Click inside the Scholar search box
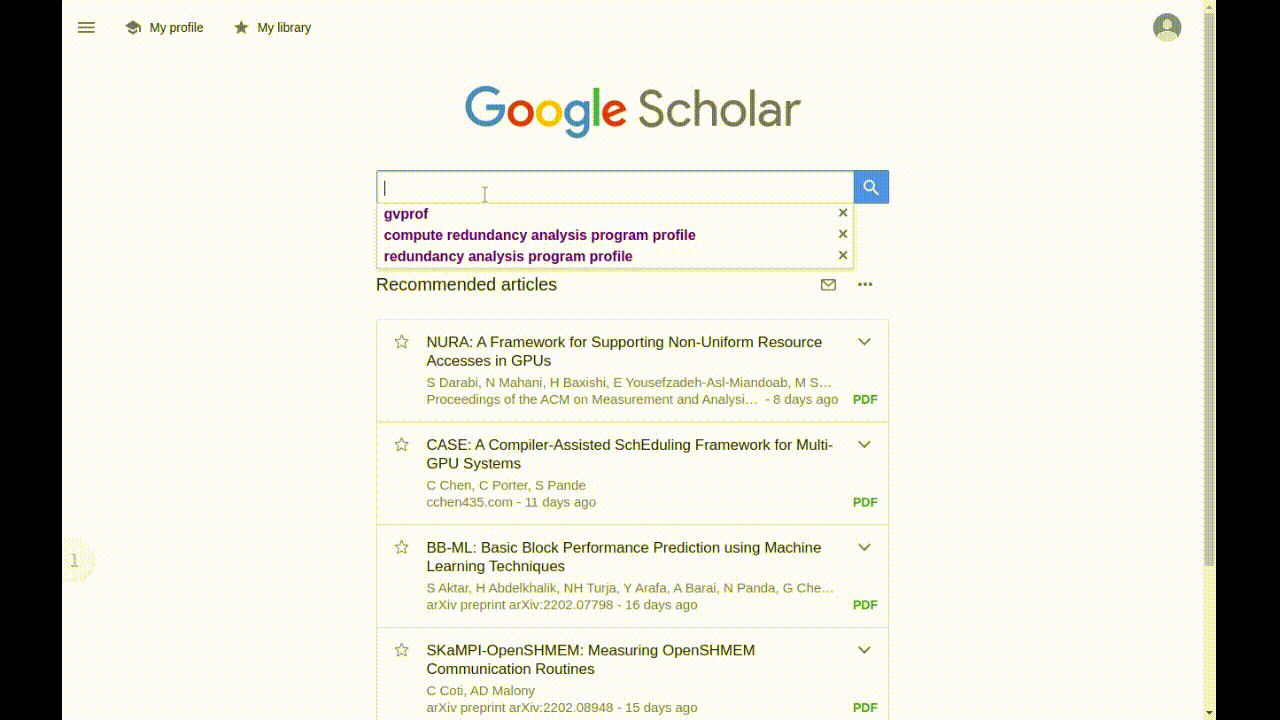The height and width of the screenshot is (720, 1280). pyautogui.click(x=614, y=188)
